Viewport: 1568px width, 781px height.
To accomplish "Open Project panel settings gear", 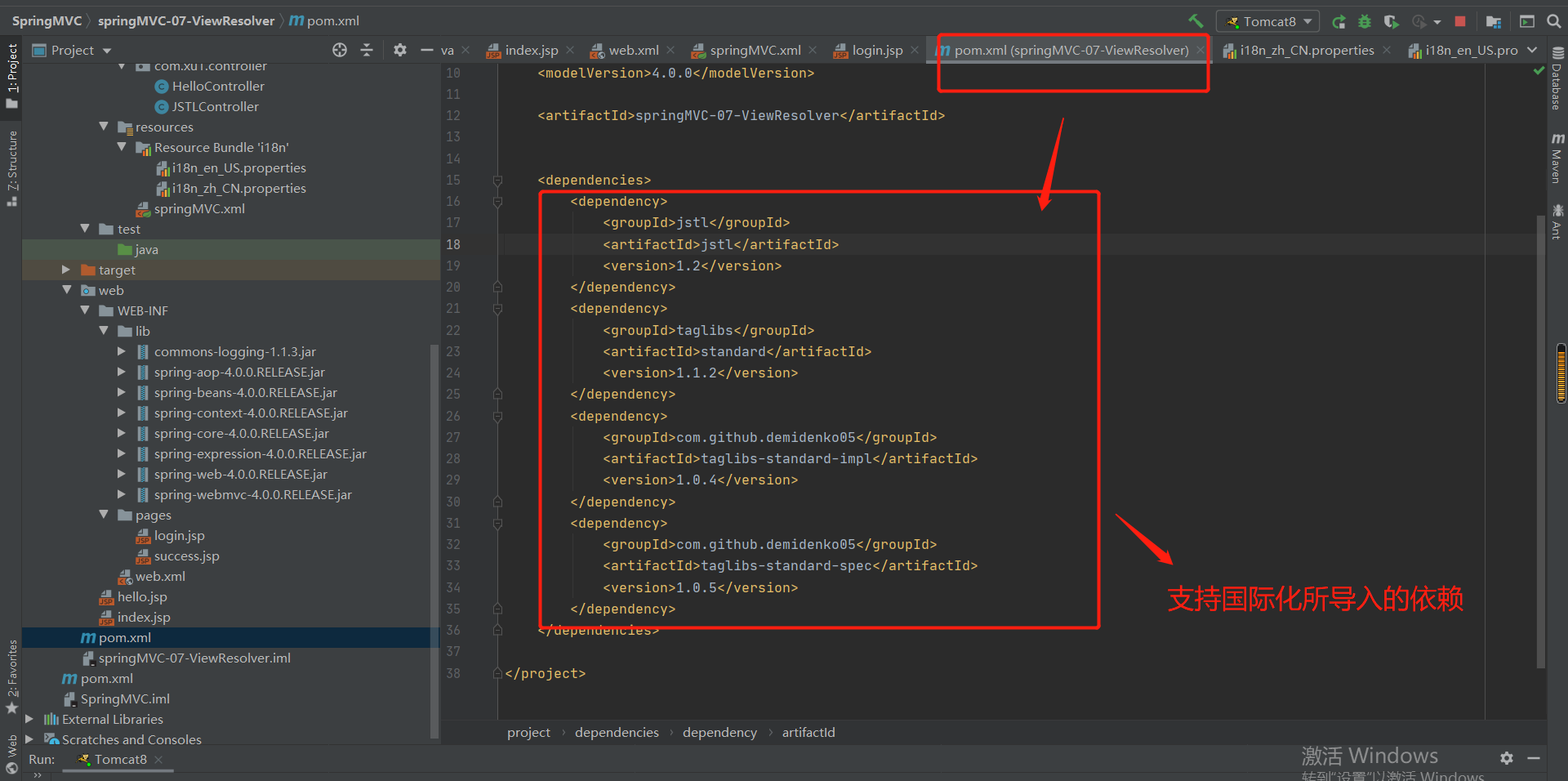I will click(399, 50).
